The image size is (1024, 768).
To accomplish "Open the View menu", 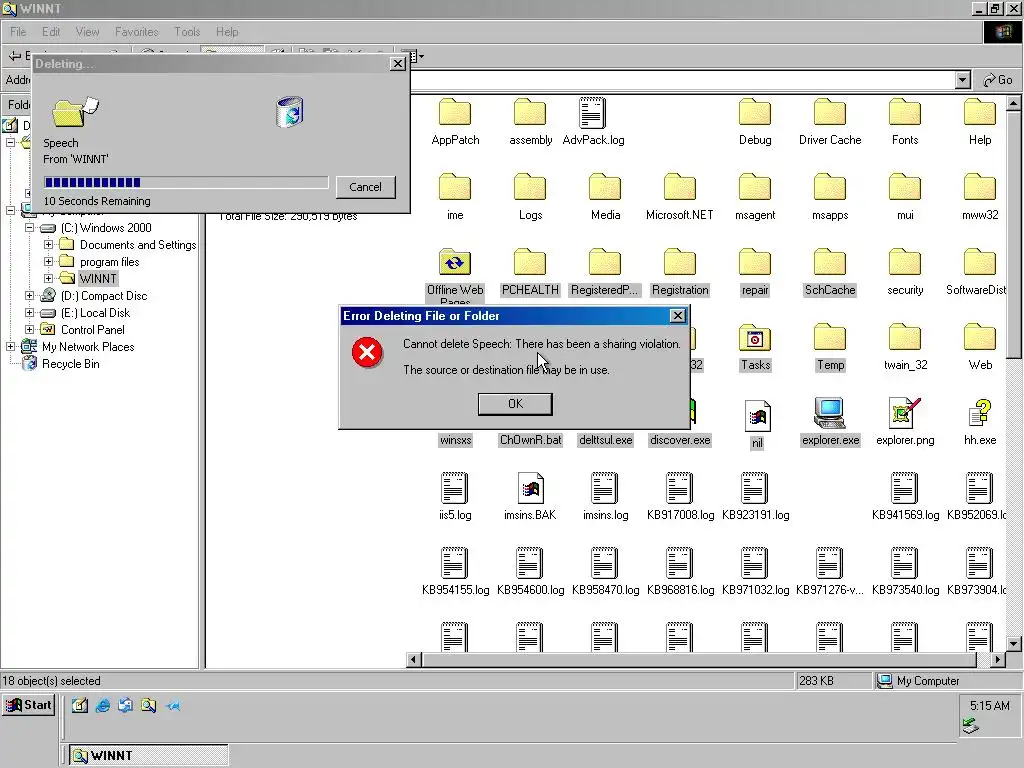I will click(88, 31).
